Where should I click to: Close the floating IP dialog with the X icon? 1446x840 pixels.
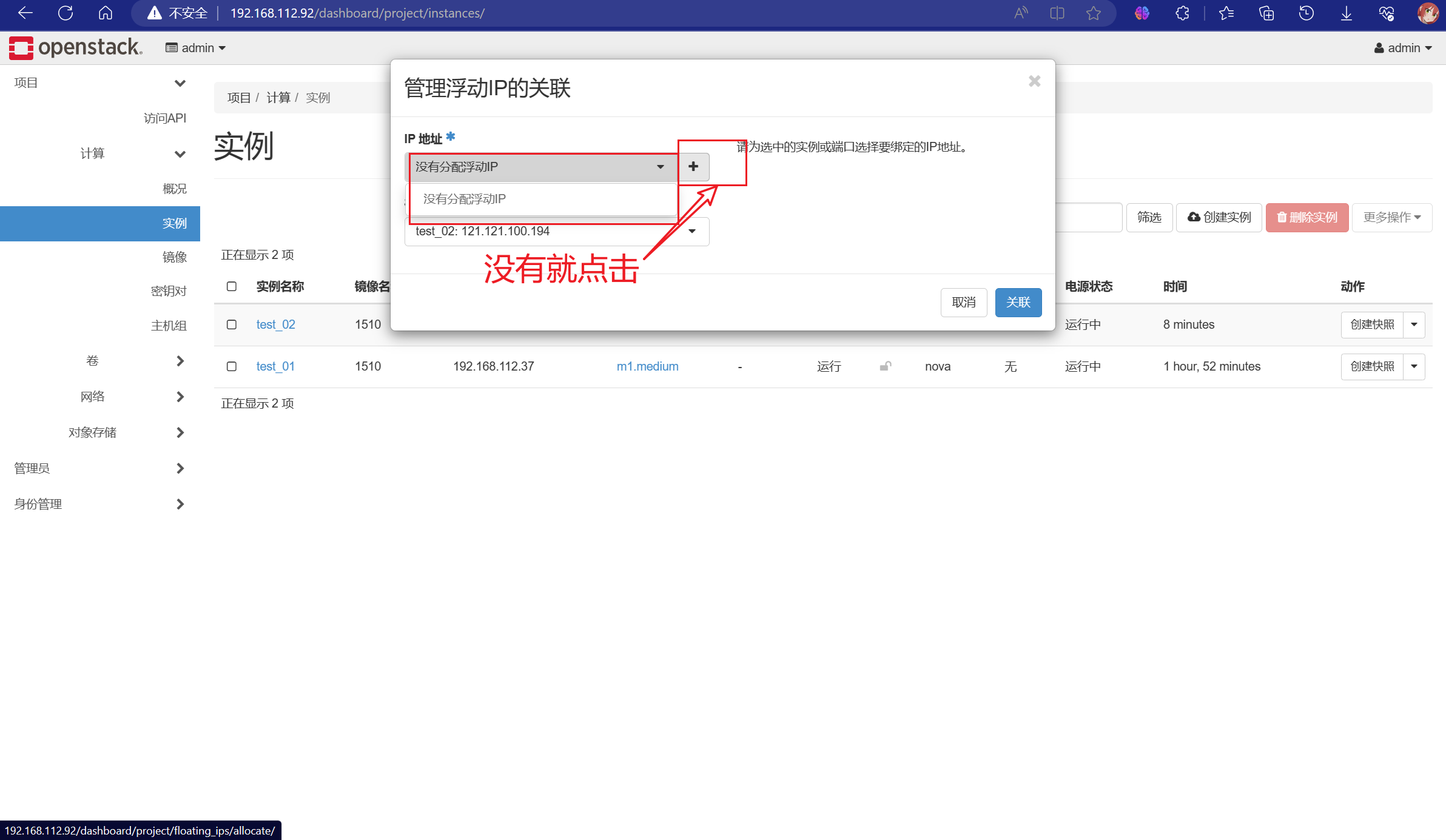(x=1034, y=81)
